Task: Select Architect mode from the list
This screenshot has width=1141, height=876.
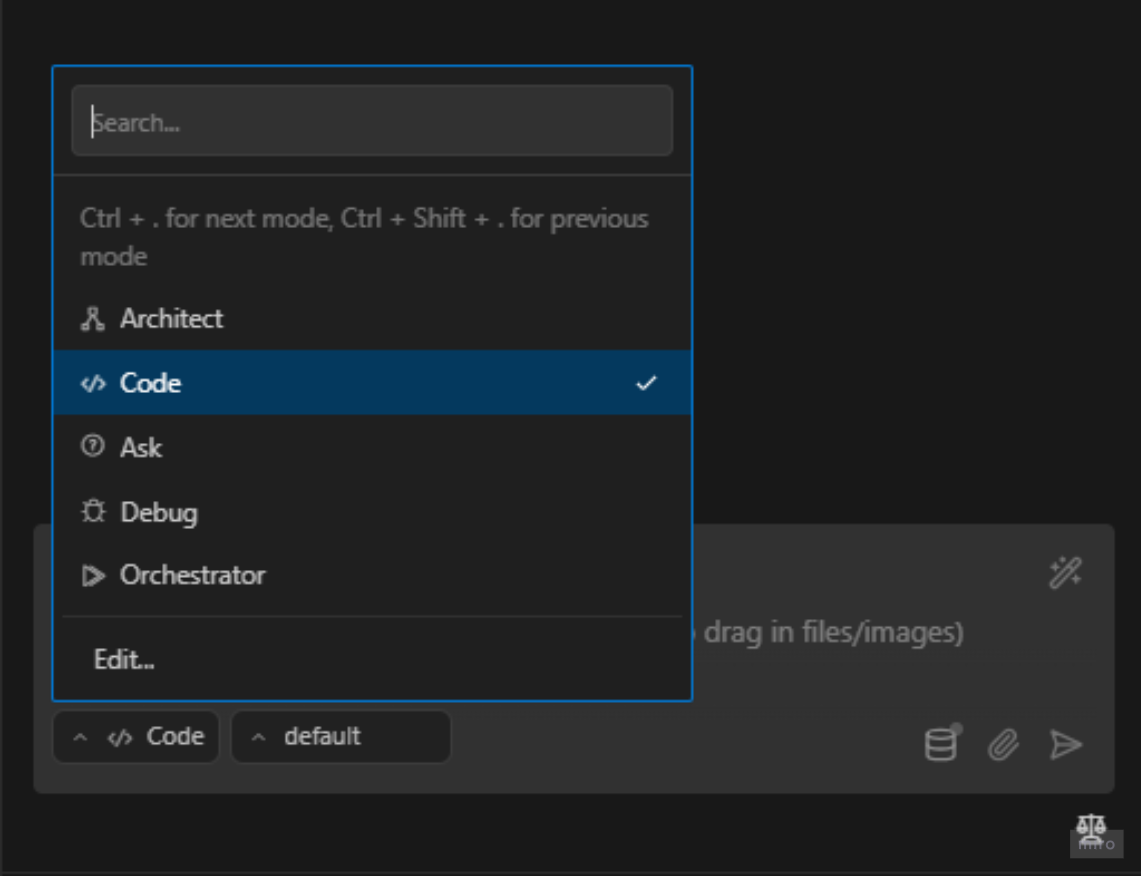Action: [171, 319]
